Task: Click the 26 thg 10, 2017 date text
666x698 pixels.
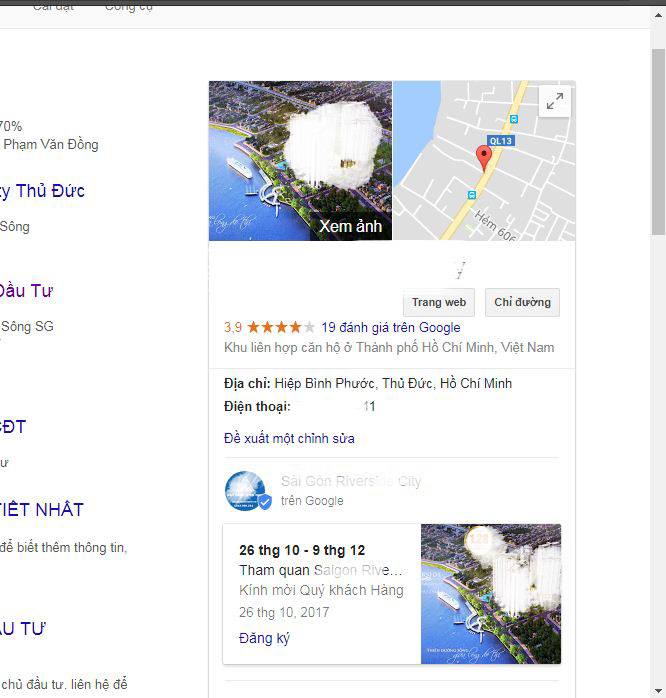Action: [x=284, y=613]
